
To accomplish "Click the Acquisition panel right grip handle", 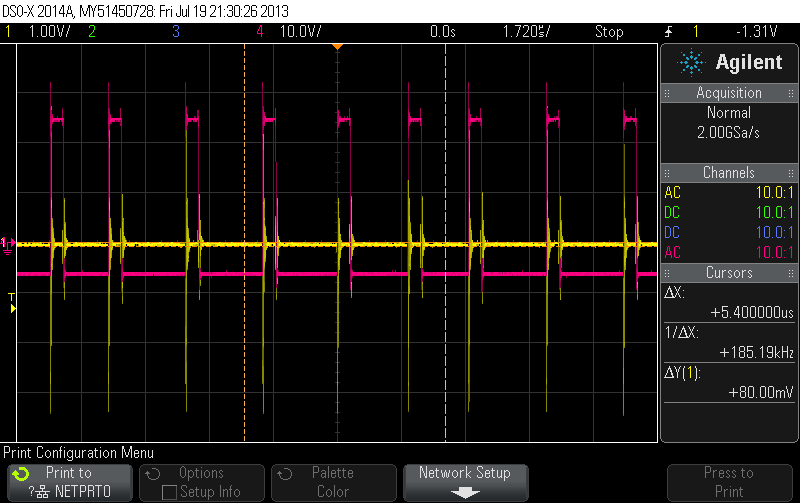I will pyautogui.click(x=791, y=93).
